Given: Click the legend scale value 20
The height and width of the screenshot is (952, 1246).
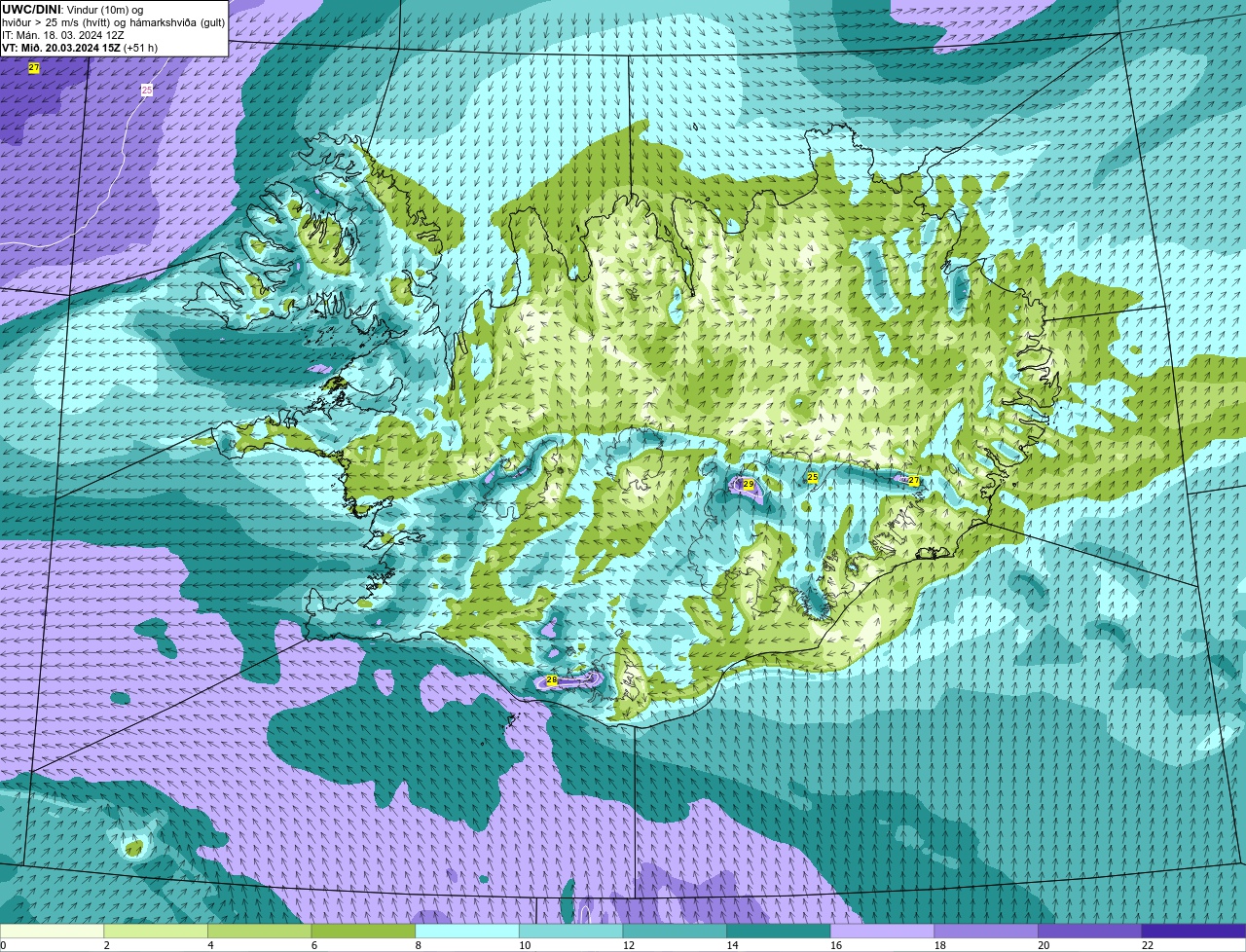Looking at the screenshot, I should (x=1044, y=945).
